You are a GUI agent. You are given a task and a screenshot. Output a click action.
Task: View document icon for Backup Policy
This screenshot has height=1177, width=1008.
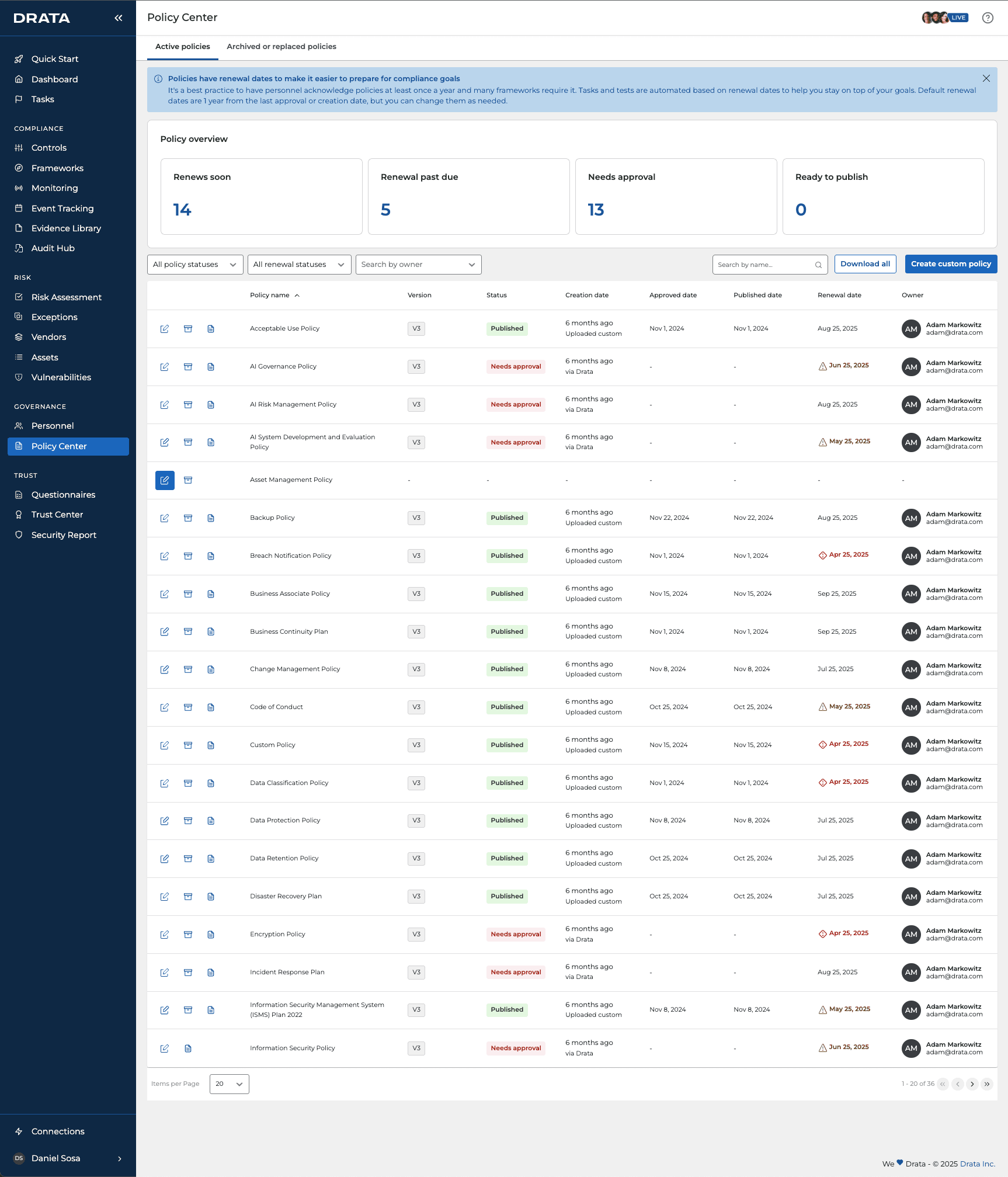point(211,518)
